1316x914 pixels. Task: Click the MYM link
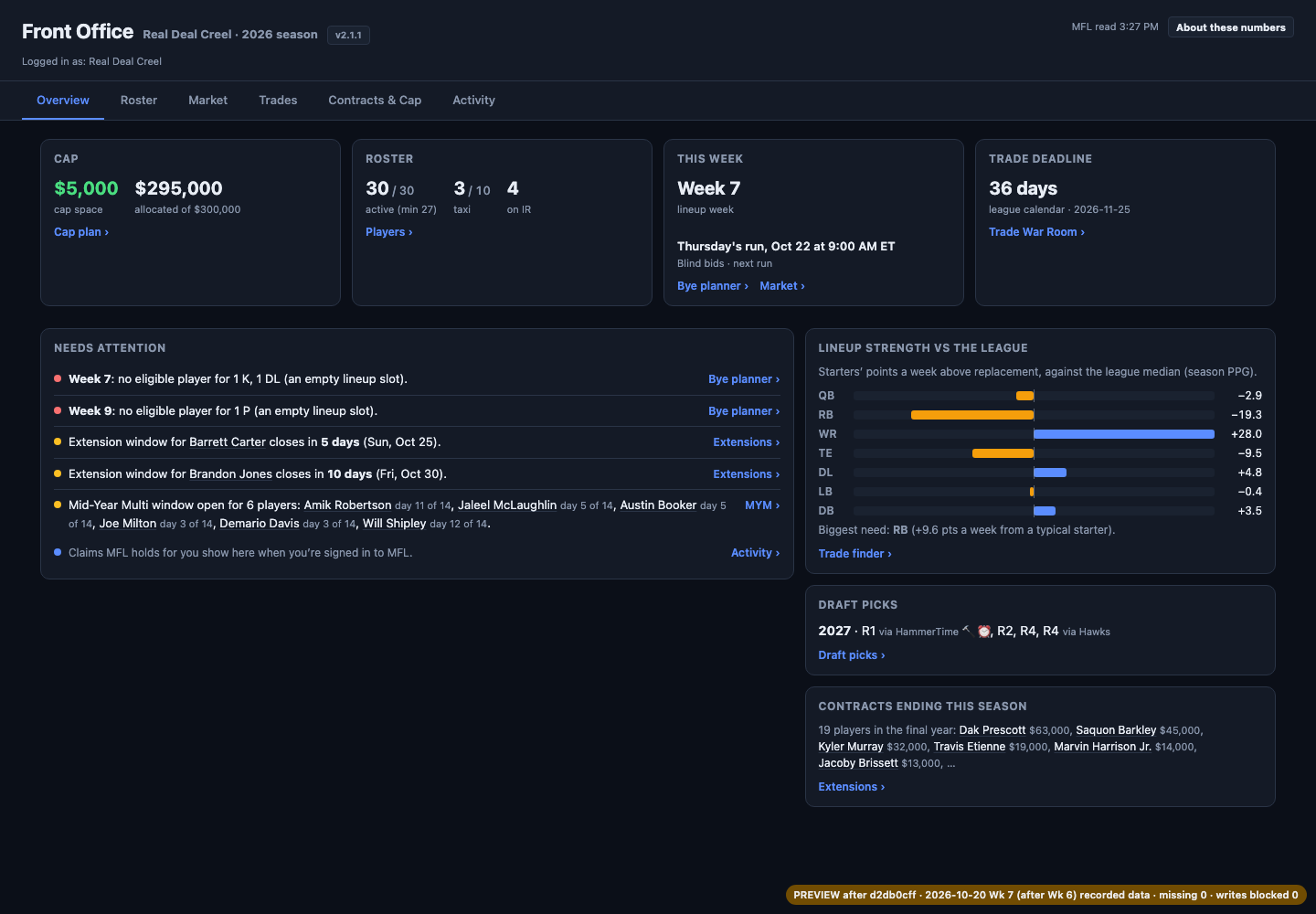click(762, 505)
